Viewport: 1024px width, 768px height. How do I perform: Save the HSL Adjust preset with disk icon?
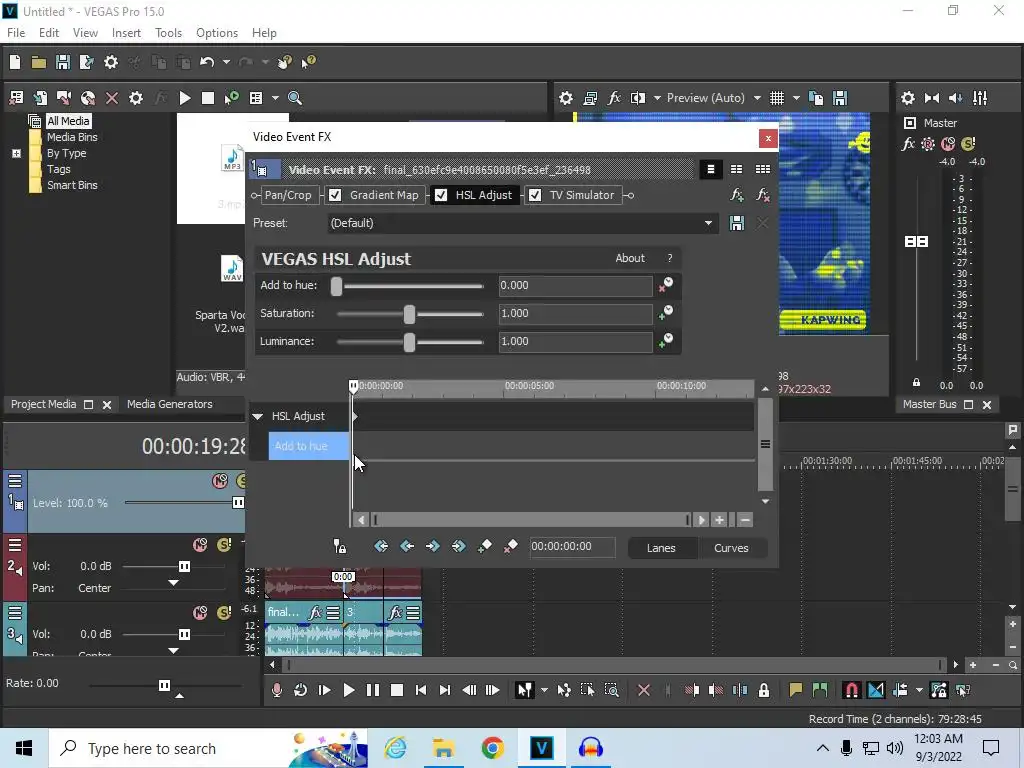coord(737,223)
